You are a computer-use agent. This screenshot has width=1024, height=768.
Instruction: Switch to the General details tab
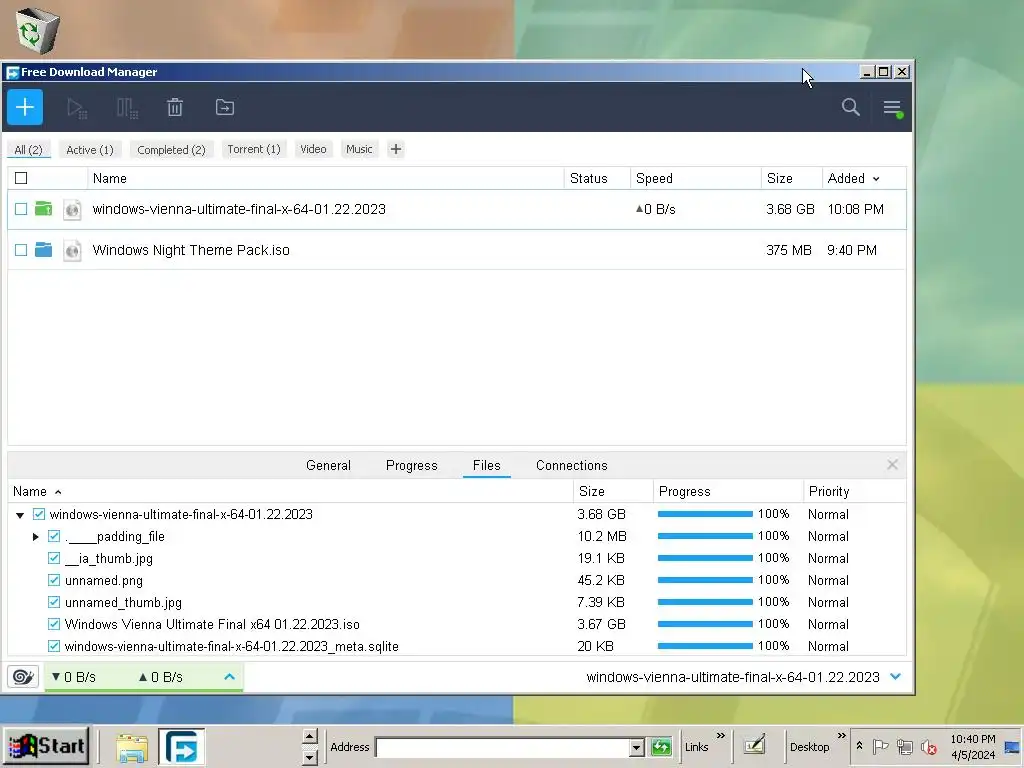328,465
